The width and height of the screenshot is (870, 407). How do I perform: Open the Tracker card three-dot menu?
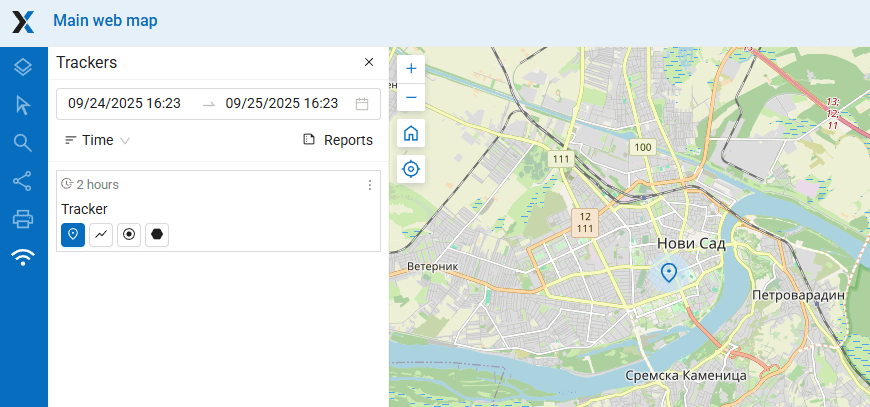[x=369, y=185]
